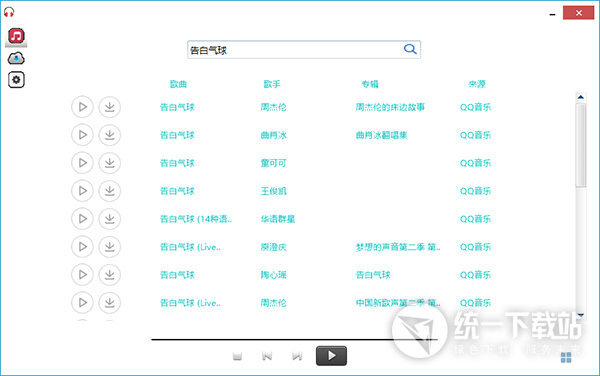
Task: Click the 来源 column header
Action: coord(477,84)
